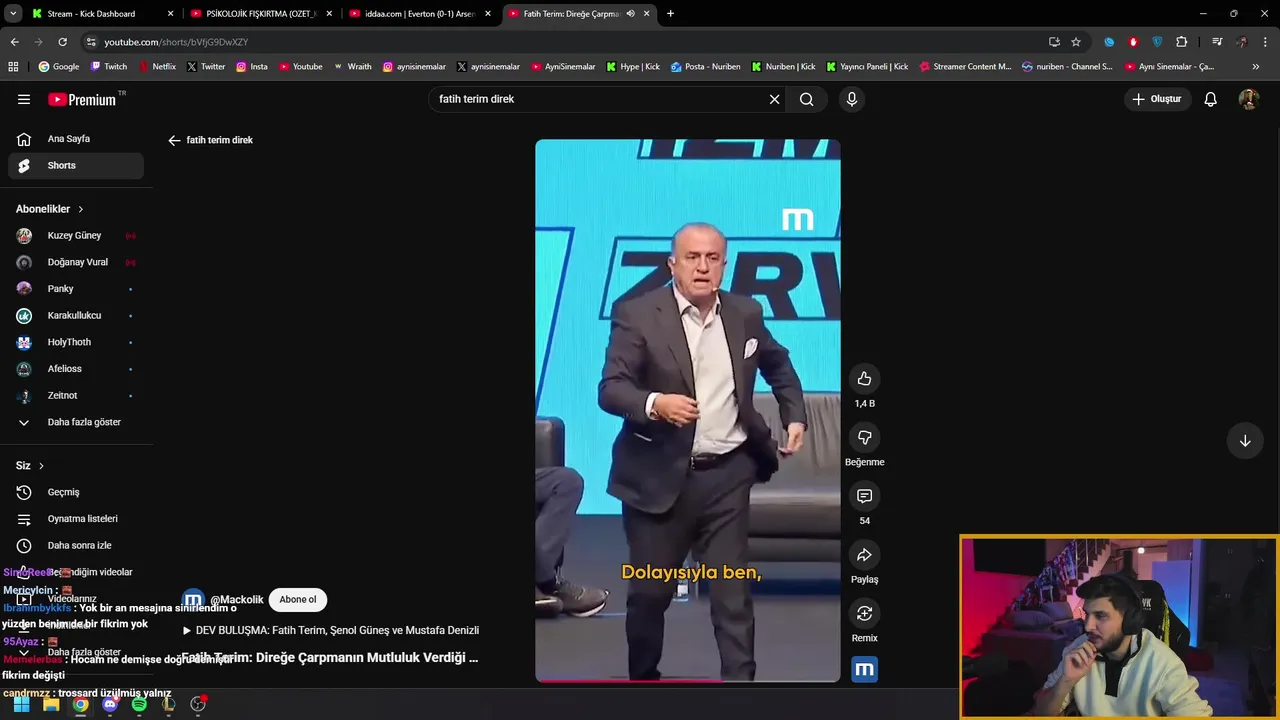Image resolution: width=1280 pixels, height=720 pixels.
Task: Open the DEV BULUŞMA linked video
Action: (x=331, y=631)
